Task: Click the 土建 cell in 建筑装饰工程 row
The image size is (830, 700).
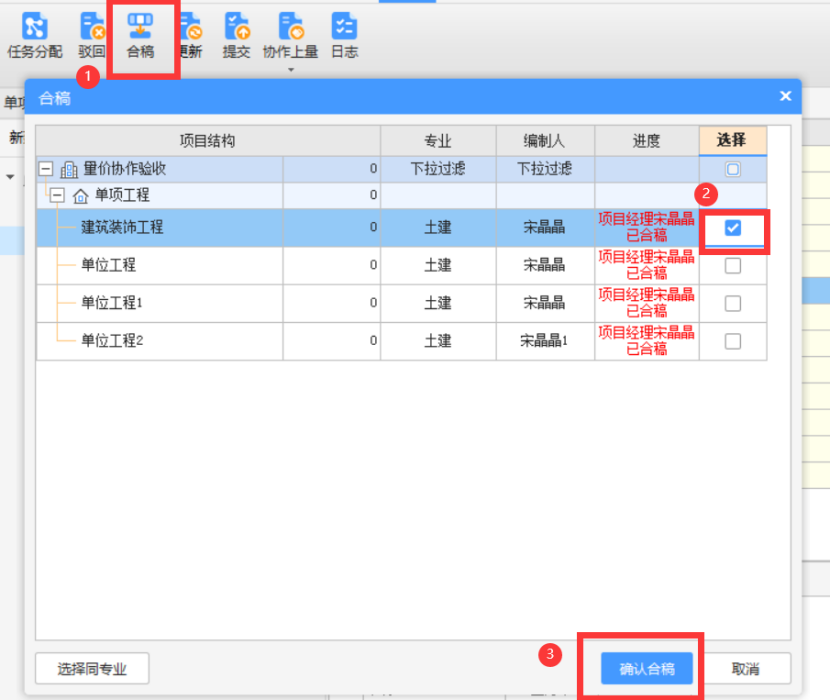Action: 438,228
